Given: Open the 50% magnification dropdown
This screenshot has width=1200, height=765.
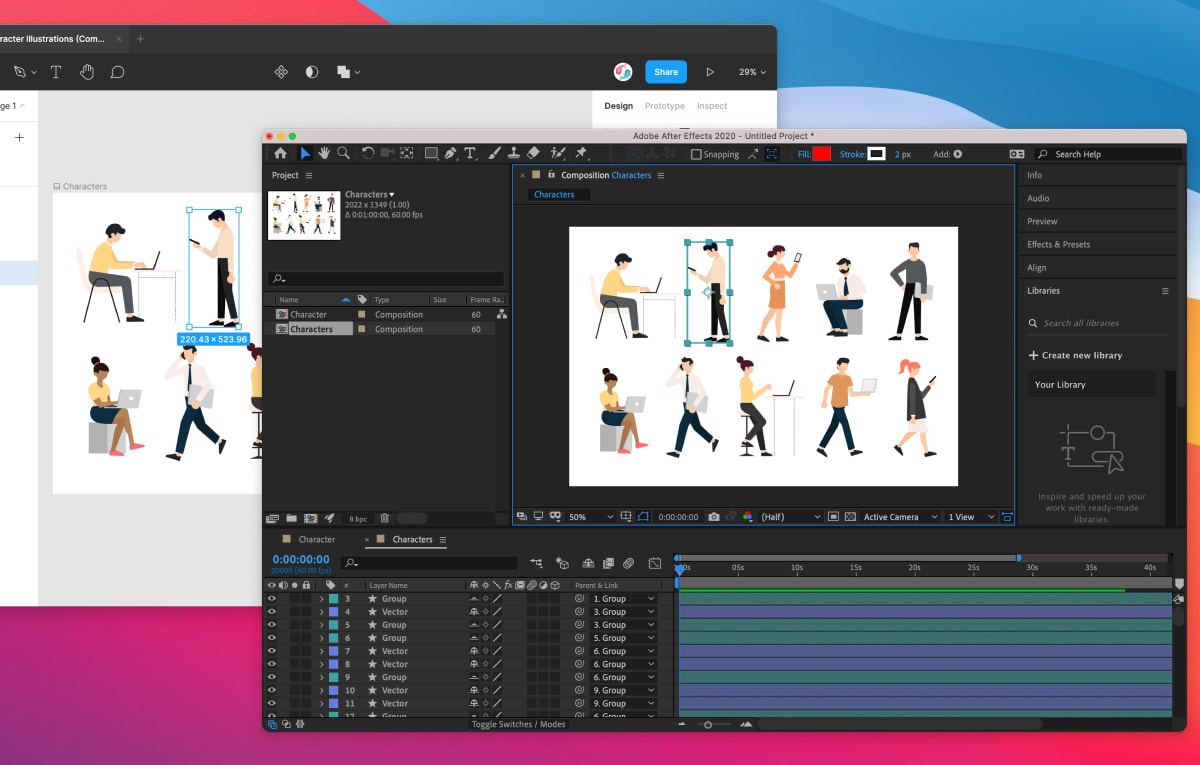Looking at the screenshot, I should click(590, 517).
